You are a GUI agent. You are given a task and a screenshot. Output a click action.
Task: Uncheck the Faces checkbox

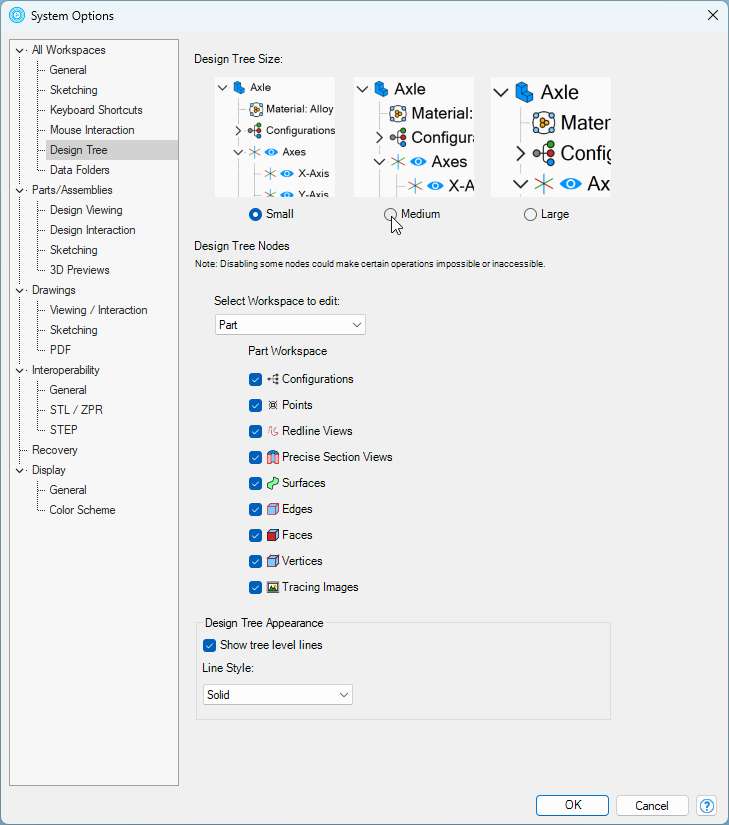[x=255, y=535]
